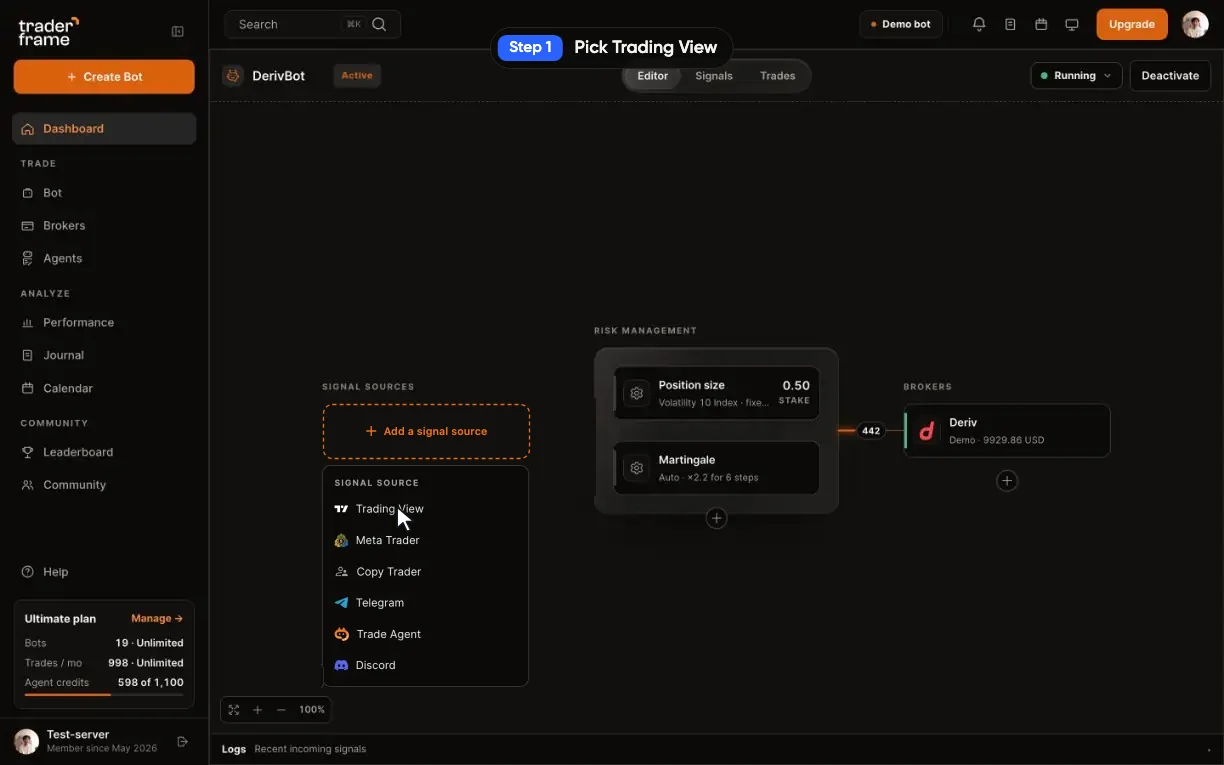The image size is (1224, 765).
Task: Open the document icon in top bar
Action: coord(1010,24)
